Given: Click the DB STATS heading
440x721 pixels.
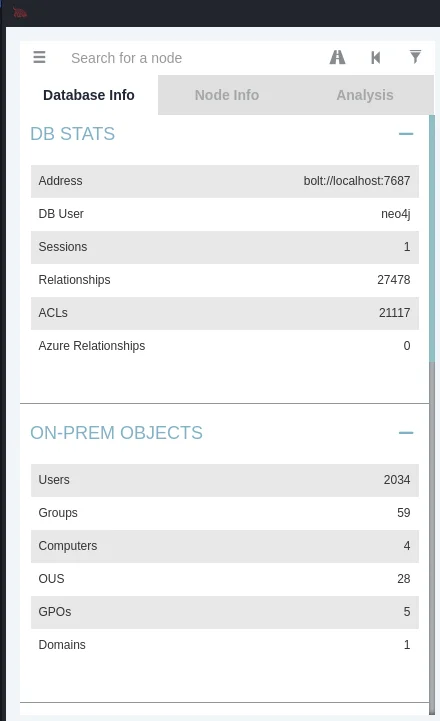Looking at the screenshot, I should coord(73,134).
